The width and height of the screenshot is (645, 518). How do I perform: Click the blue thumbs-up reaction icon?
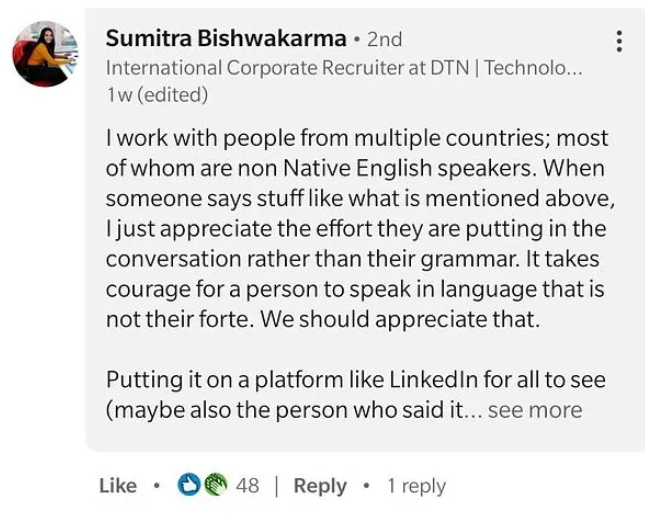pos(188,484)
